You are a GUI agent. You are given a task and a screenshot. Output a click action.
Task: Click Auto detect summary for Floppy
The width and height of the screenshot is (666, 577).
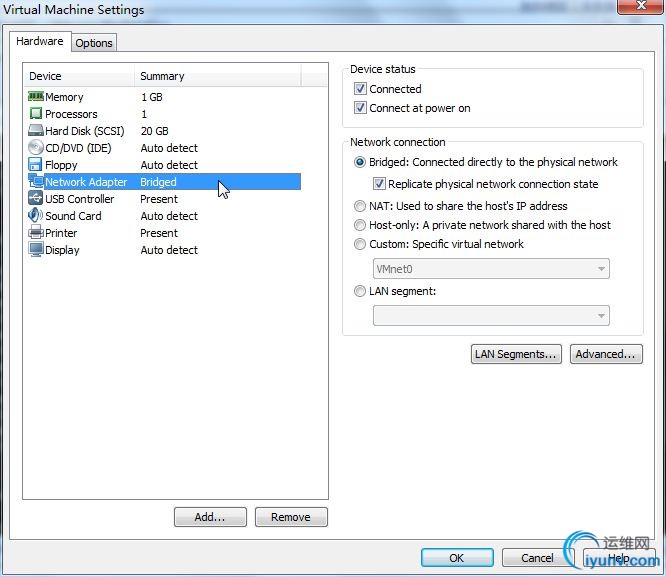(x=169, y=165)
